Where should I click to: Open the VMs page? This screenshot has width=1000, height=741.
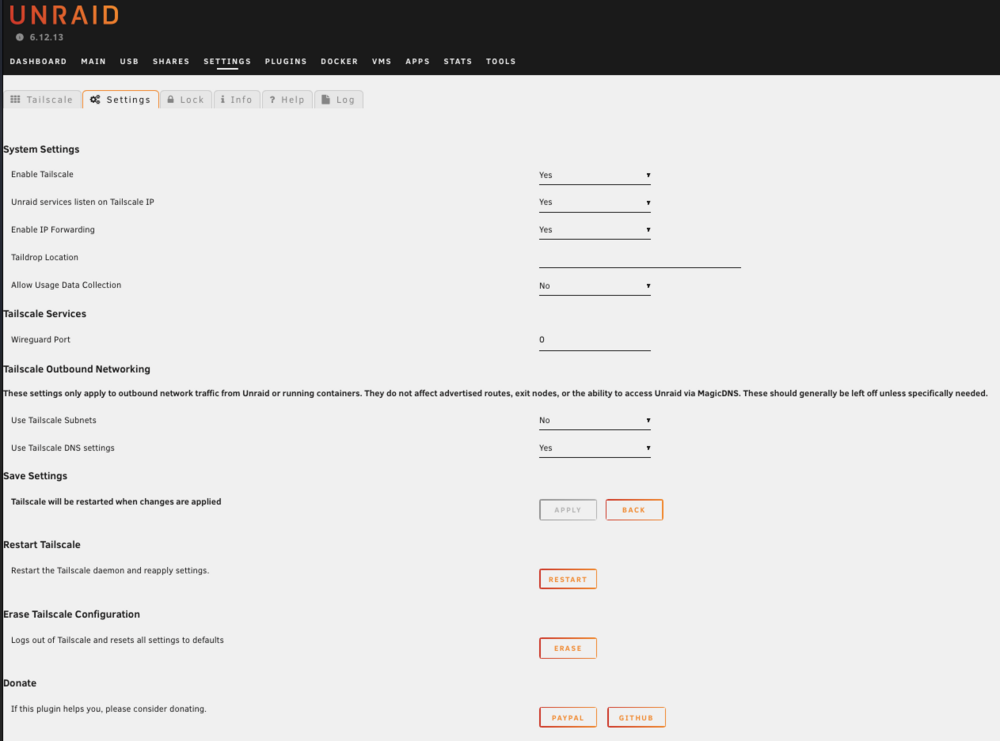[x=381, y=61]
